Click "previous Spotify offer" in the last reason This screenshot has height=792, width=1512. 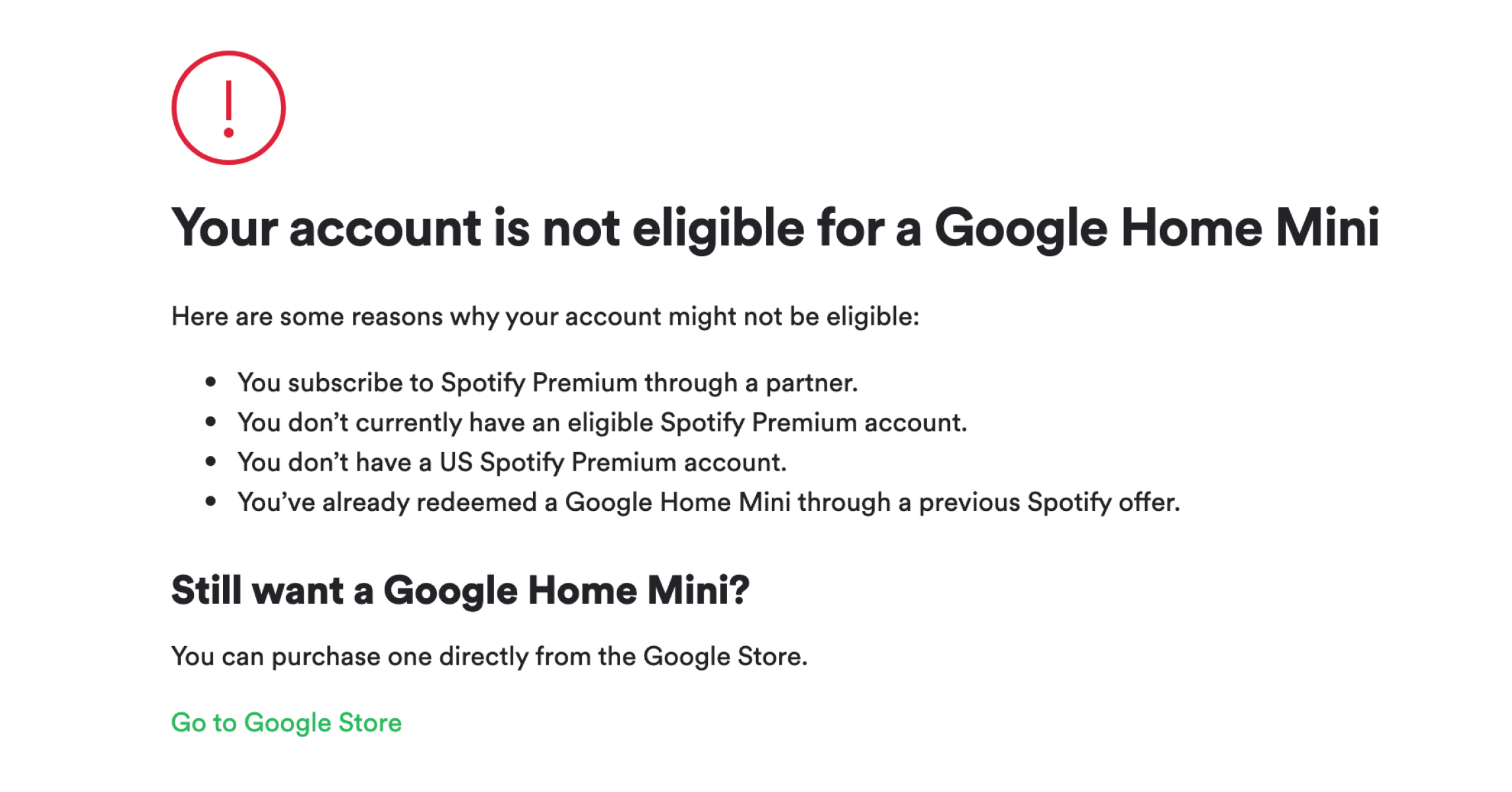pyautogui.click(x=1049, y=502)
